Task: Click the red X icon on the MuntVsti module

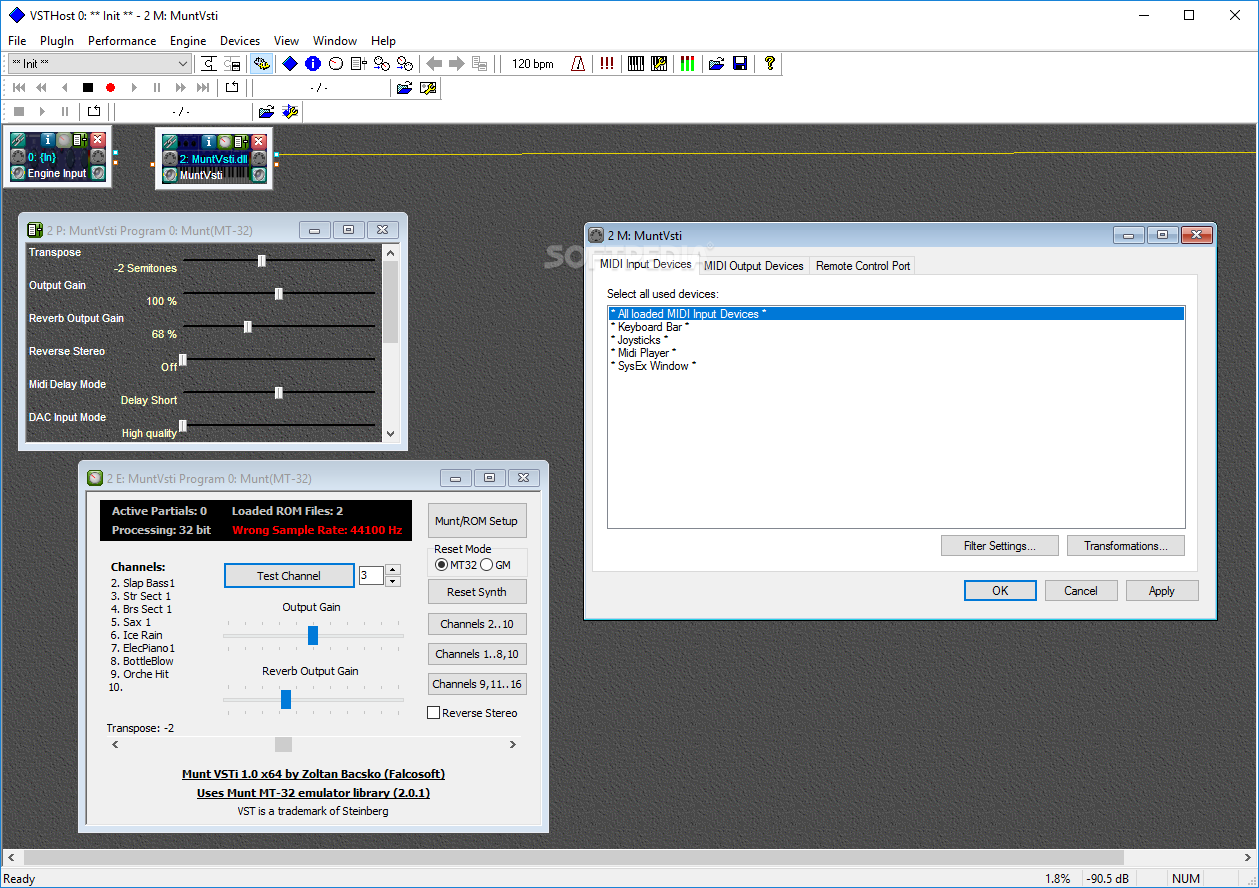Action: [258, 142]
